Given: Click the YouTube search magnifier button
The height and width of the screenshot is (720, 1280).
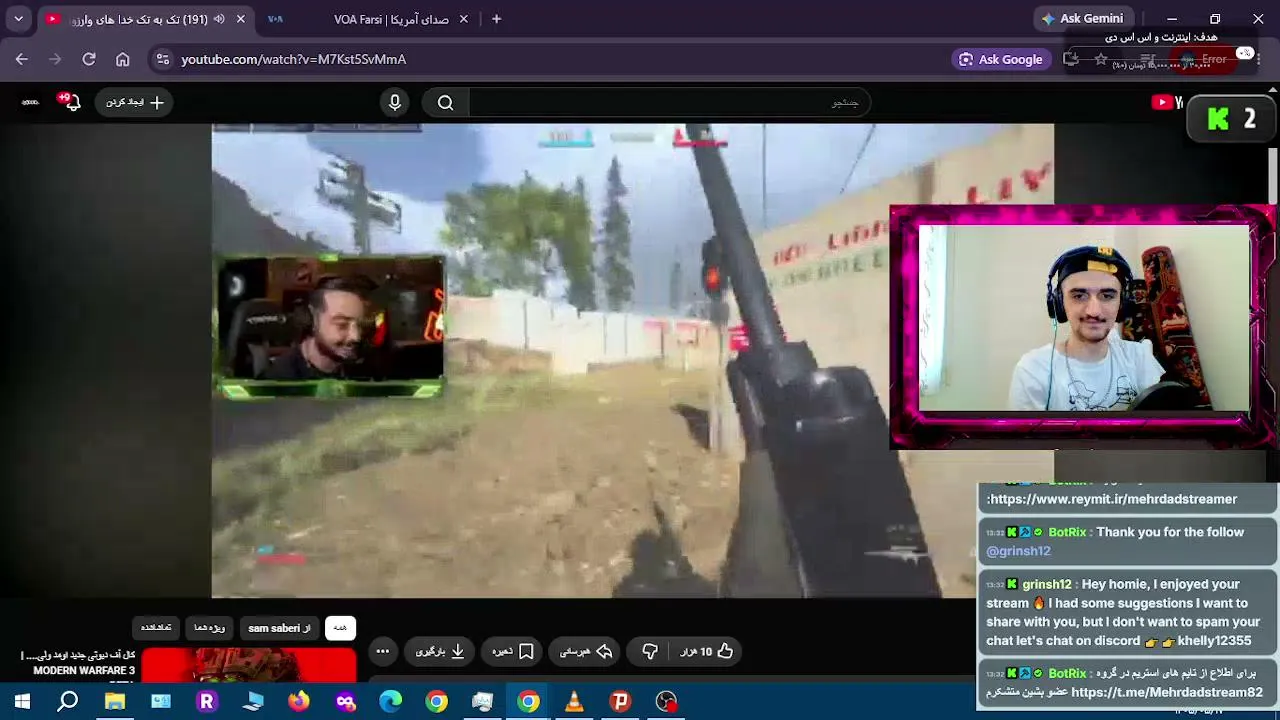Looking at the screenshot, I should (x=446, y=102).
